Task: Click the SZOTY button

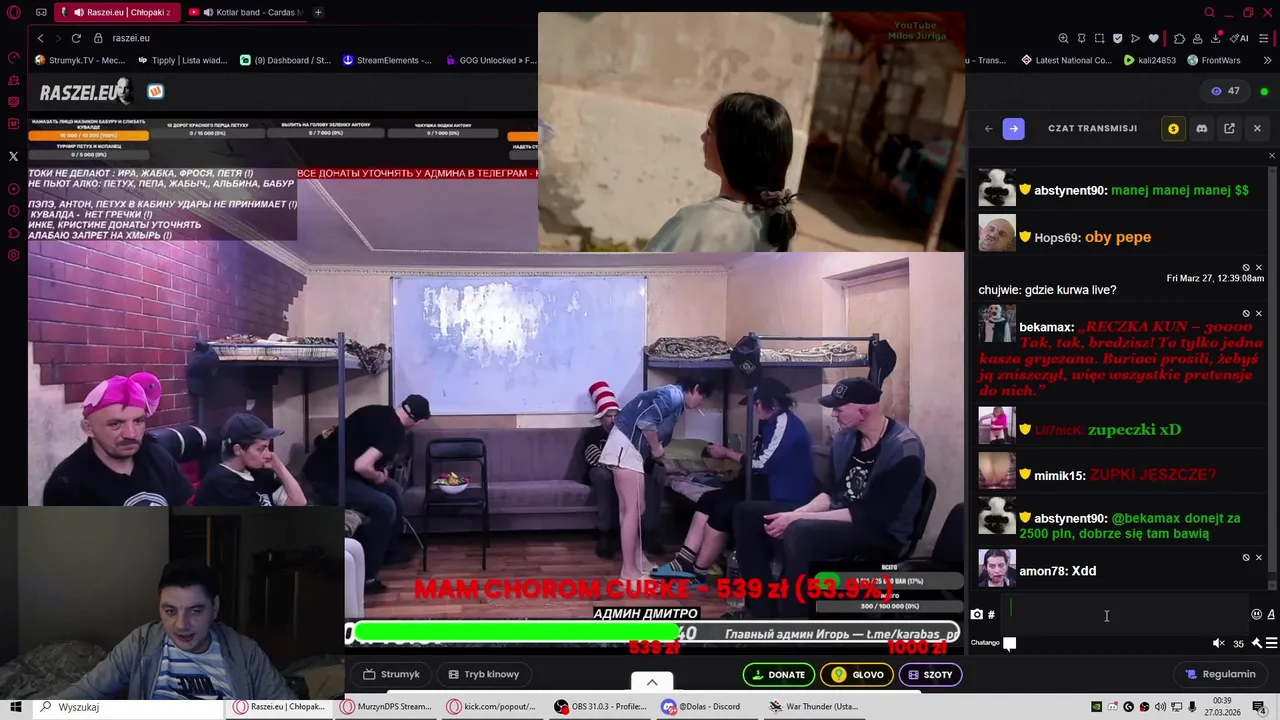Action: tap(930, 675)
